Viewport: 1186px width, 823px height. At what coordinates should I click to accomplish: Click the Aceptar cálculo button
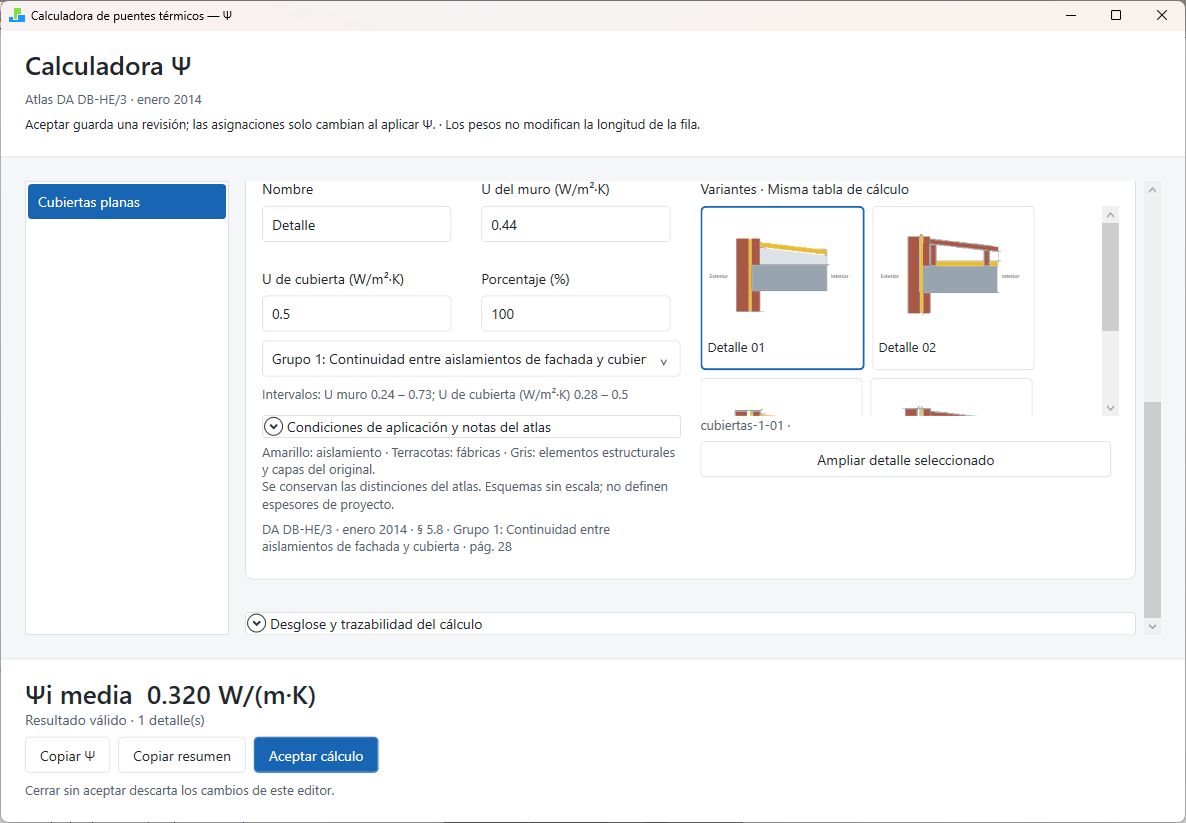pyautogui.click(x=316, y=756)
